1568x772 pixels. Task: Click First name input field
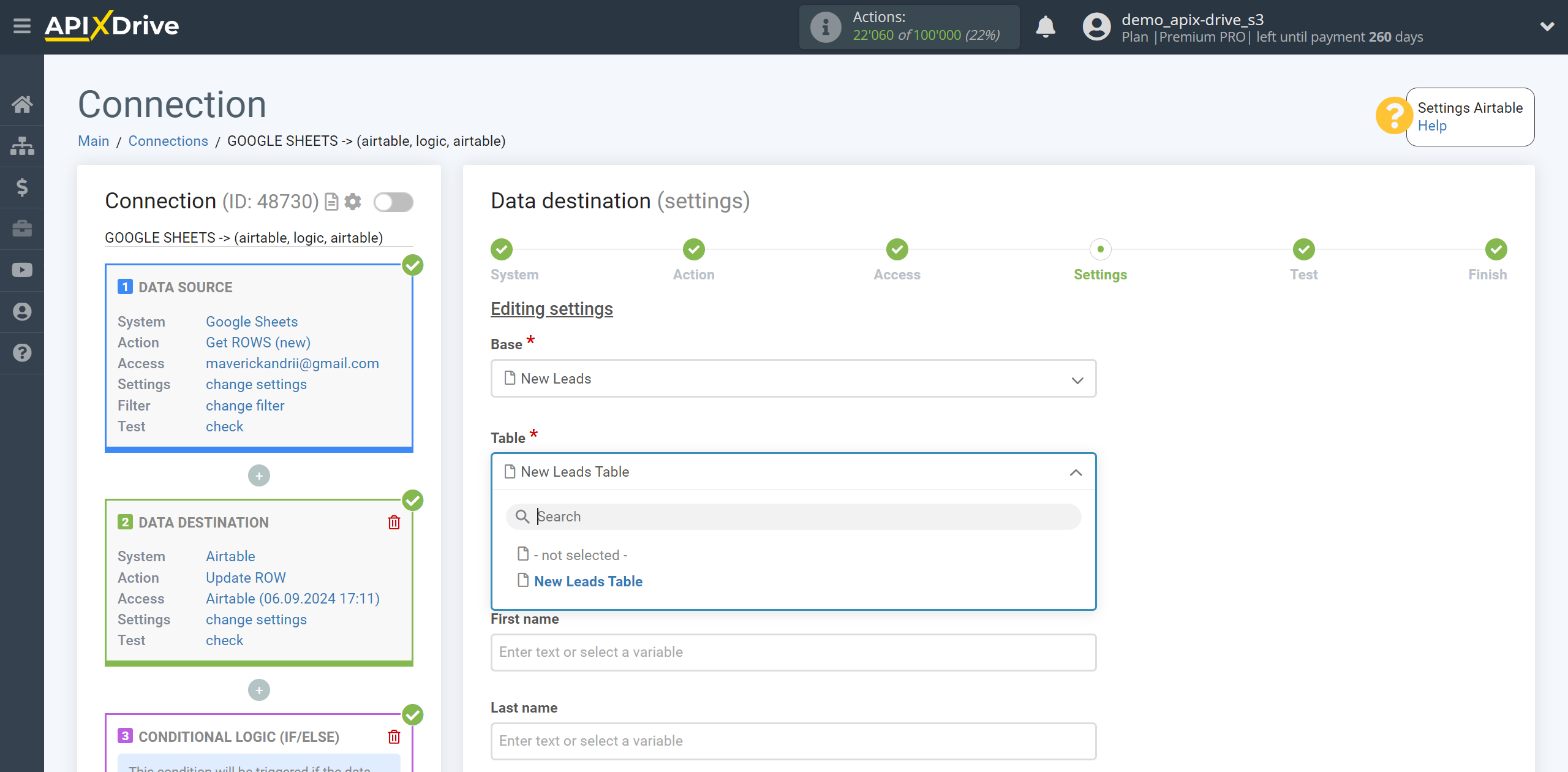pos(793,652)
